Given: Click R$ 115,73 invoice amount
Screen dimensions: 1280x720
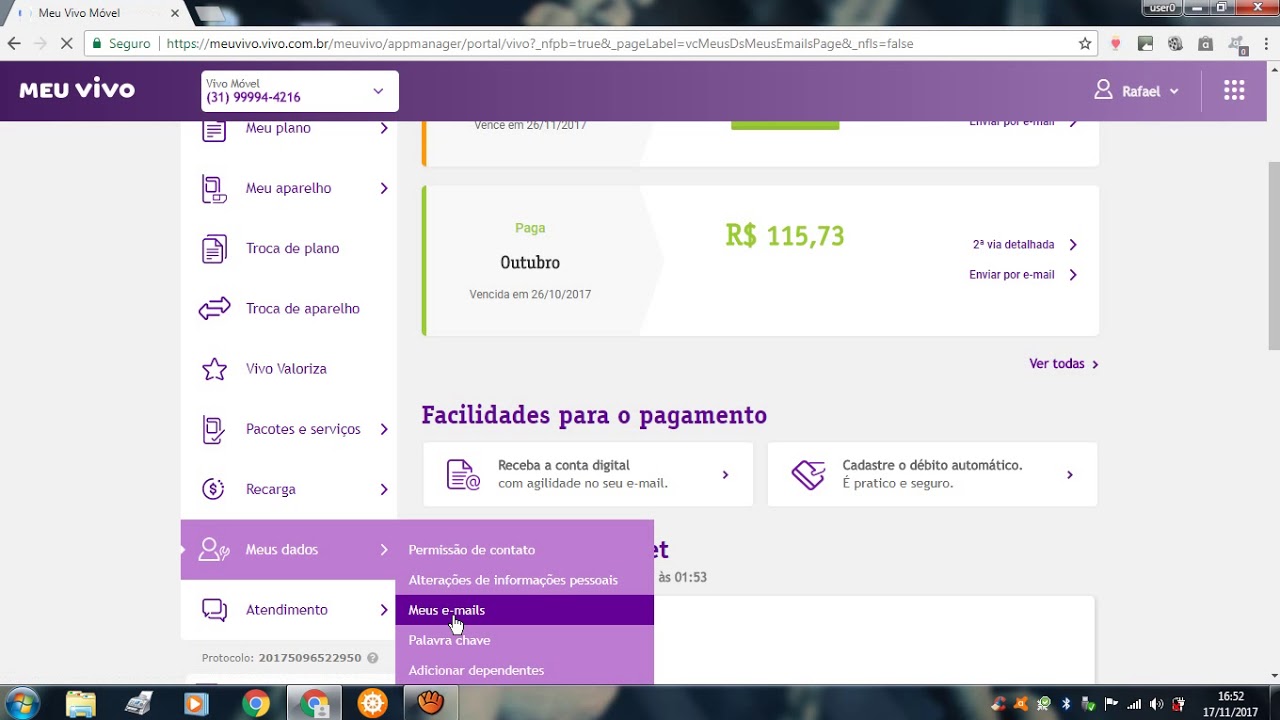Looking at the screenshot, I should pos(785,236).
